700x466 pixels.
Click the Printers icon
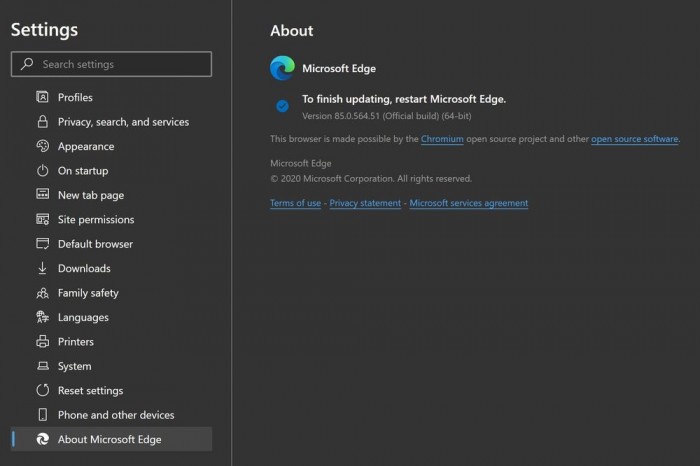click(43, 342)
